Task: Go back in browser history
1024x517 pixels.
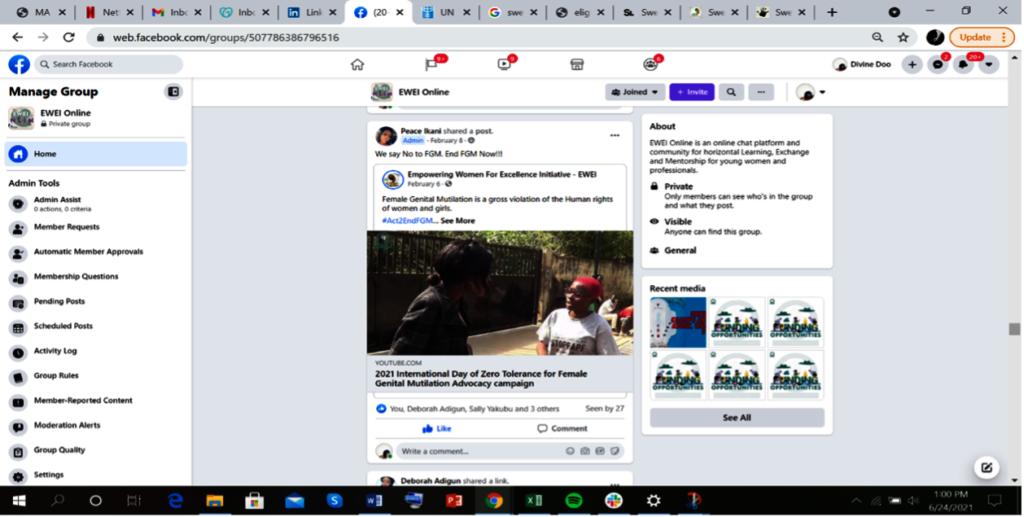Action: (18, 37)
